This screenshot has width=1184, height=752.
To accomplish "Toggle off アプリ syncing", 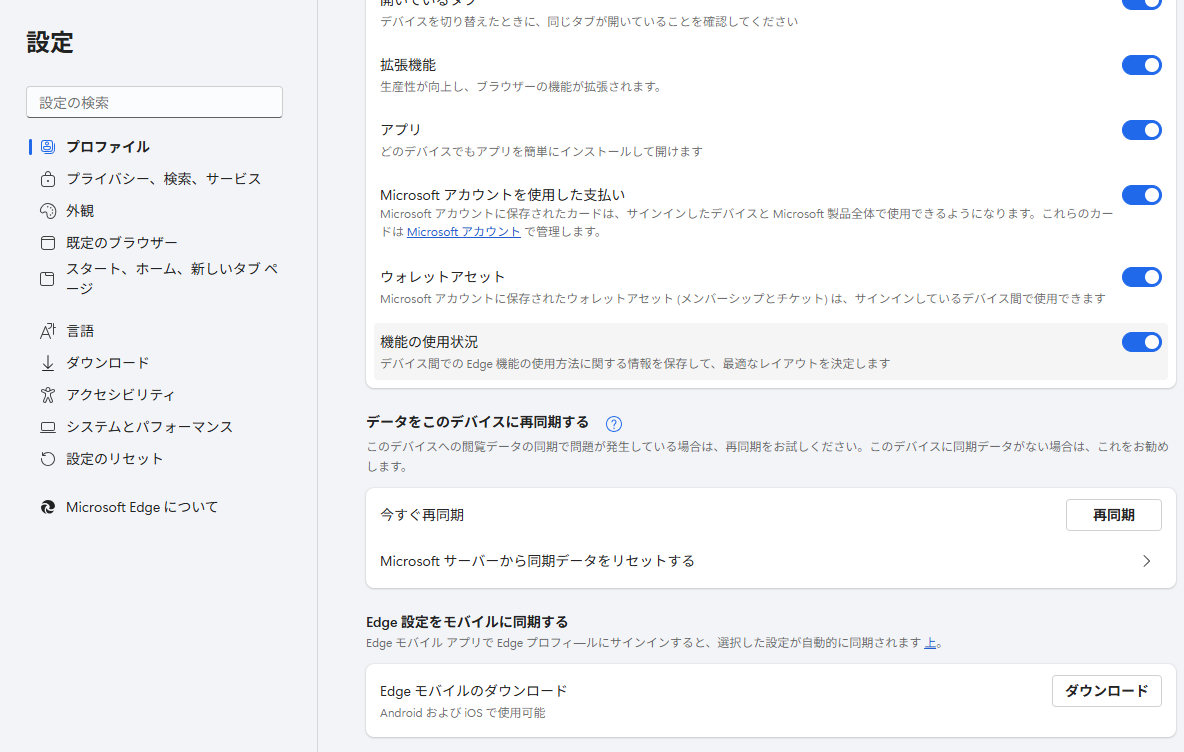I will tap(1141, 130).
